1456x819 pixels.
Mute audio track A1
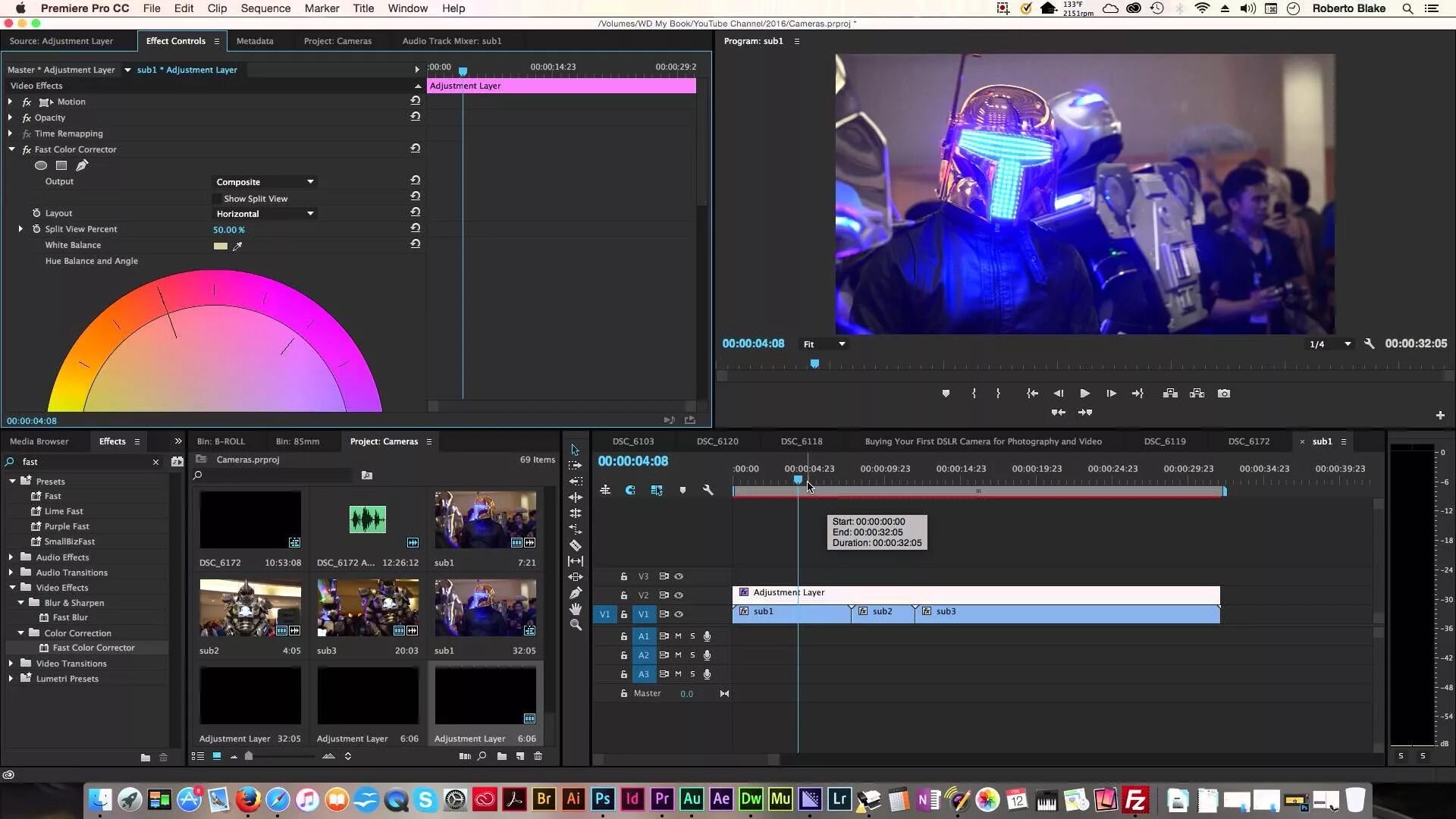click(x=678, y=636)
